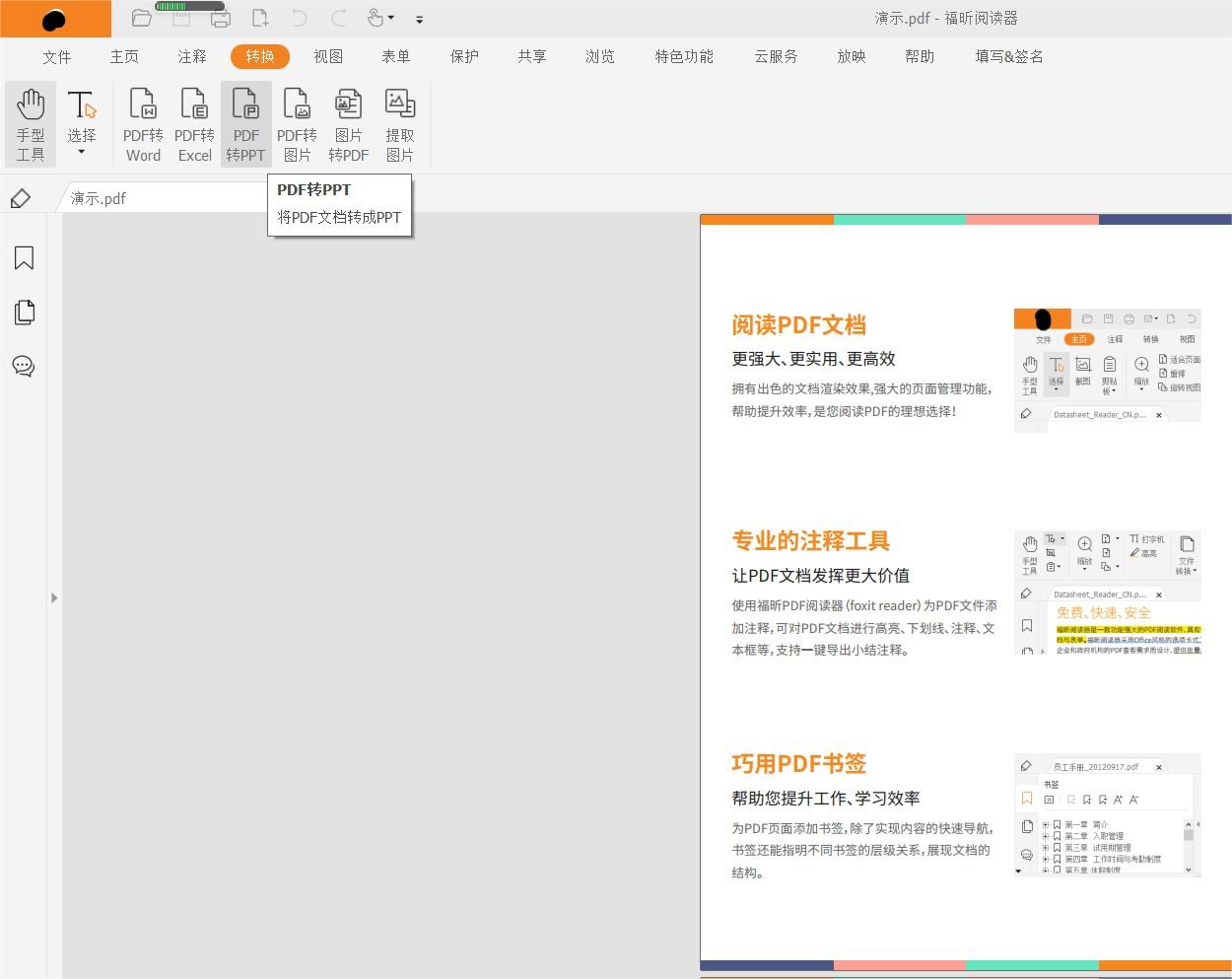Click the 帮助您提升工作、学习效率 subtitle
Image resolution: width=1232 pixels, height=979 pixels.
pyautogui.click(x=825, y=799)
